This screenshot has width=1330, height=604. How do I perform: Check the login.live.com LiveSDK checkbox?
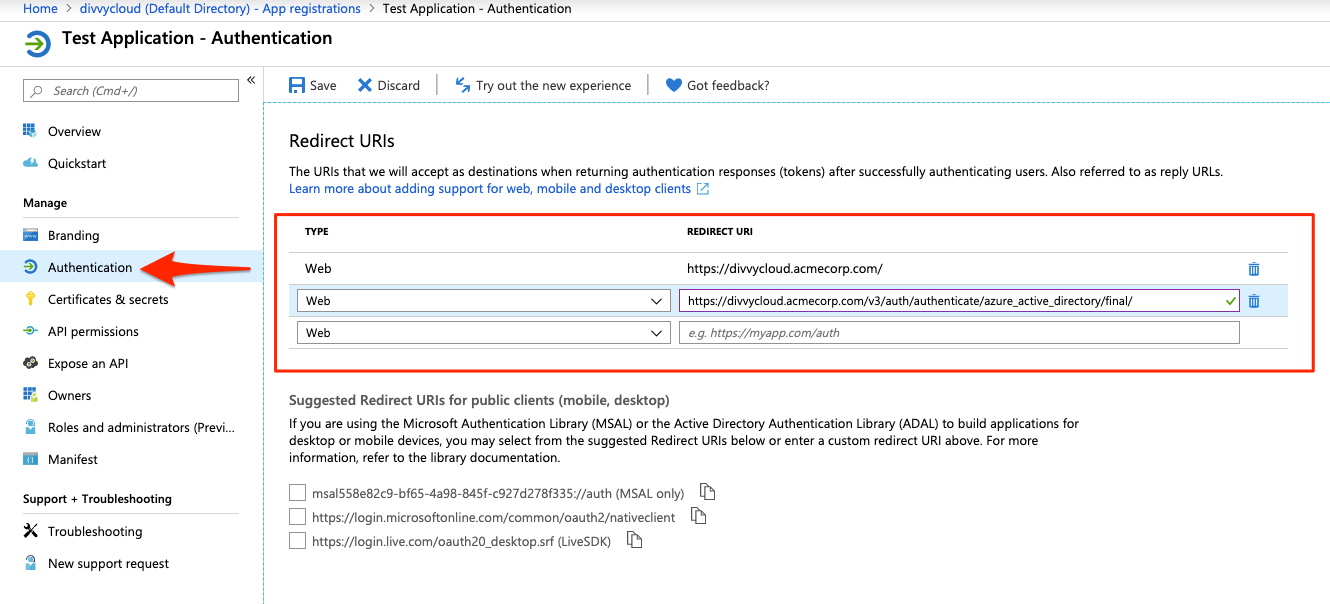[297, 540]
